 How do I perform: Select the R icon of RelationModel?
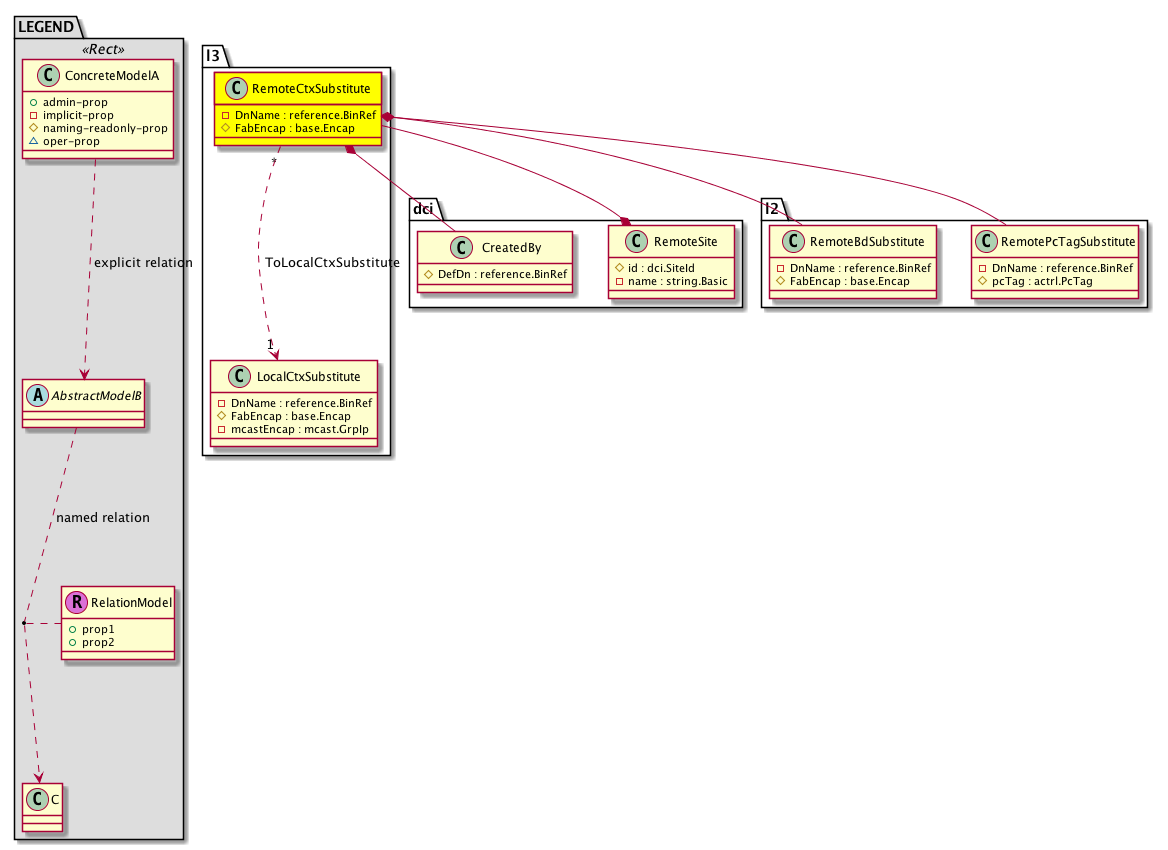pos(76,602)
